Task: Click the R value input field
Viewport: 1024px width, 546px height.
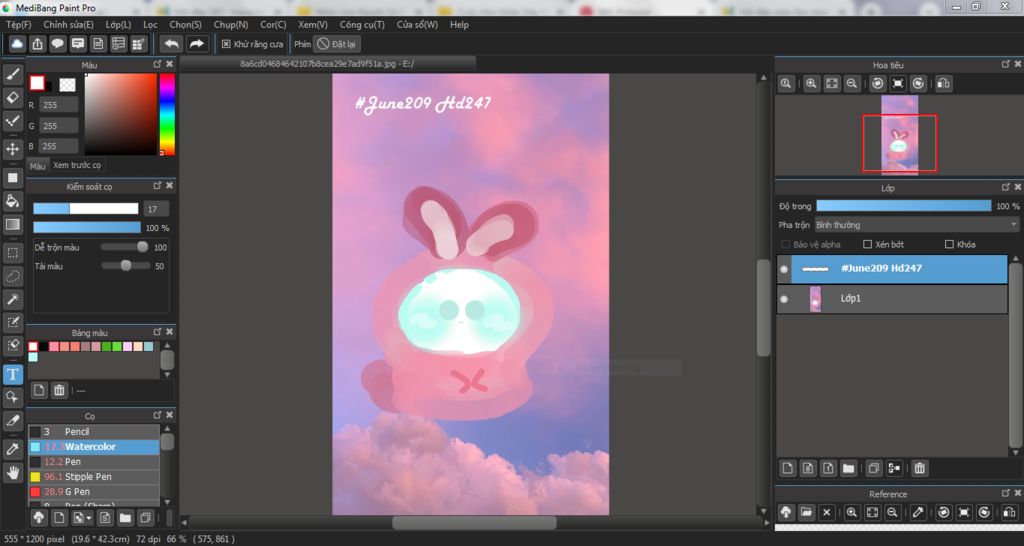Action: pyautogui.click(x=58, y=104)
